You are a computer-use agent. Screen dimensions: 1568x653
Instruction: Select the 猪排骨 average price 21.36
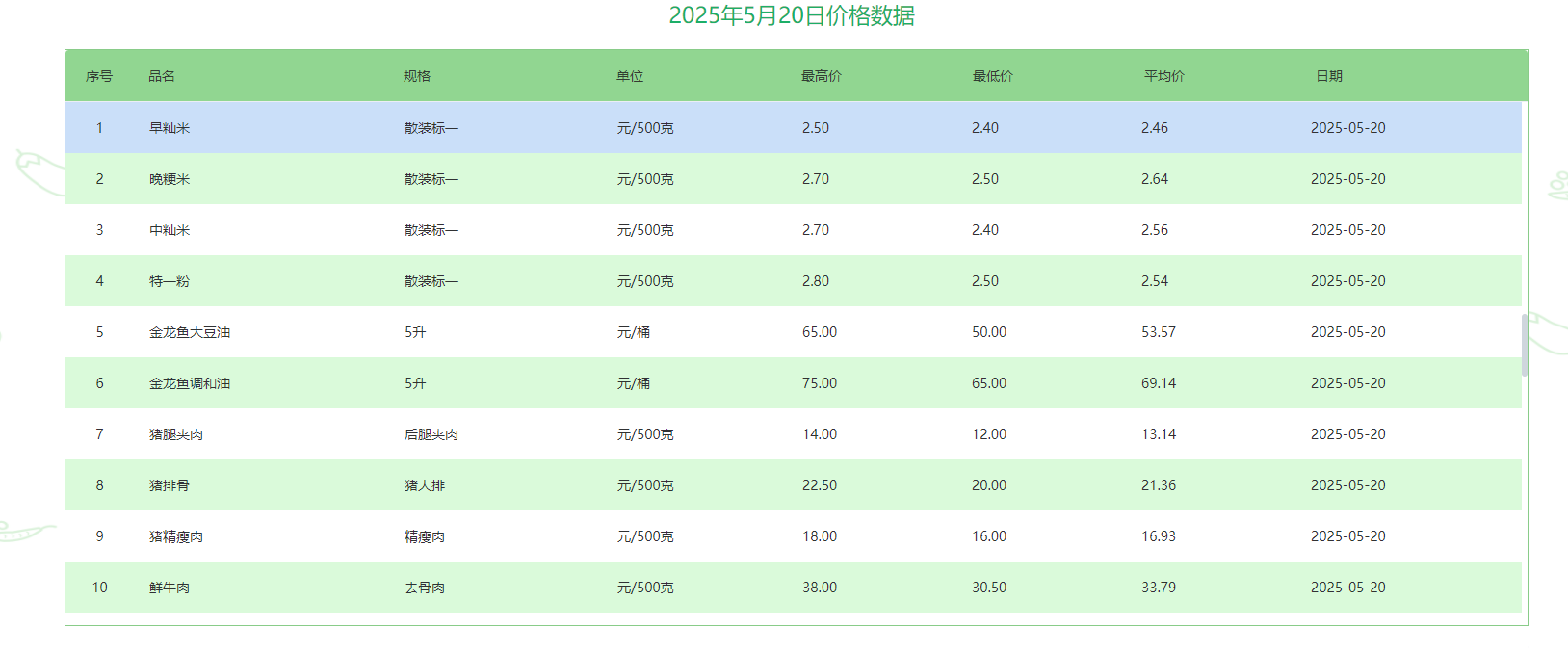[1159, 485]
